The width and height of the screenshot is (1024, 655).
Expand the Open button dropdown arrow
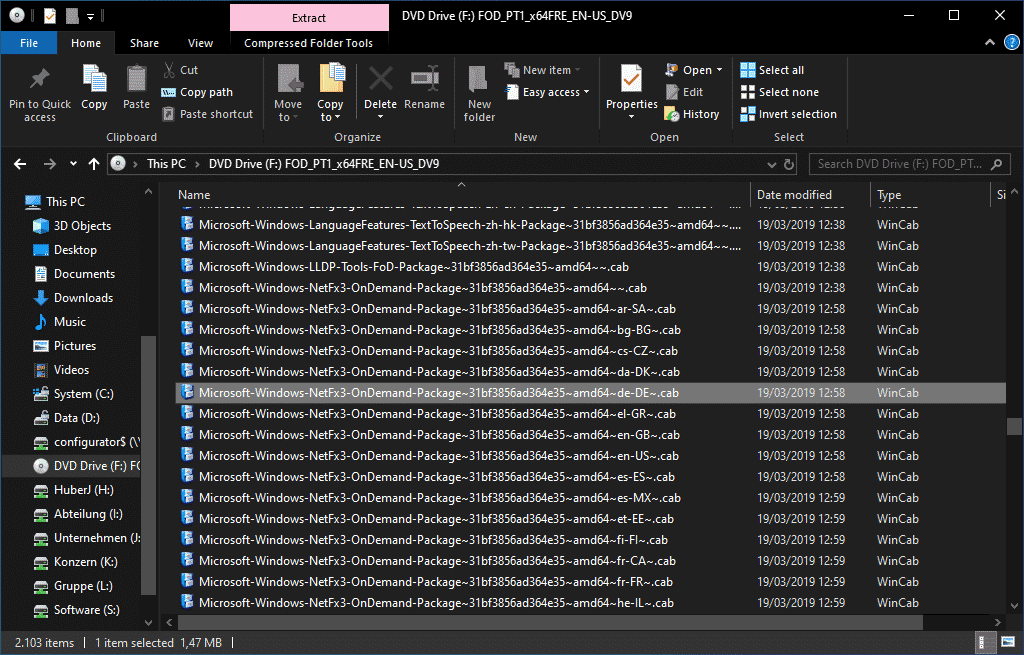coord(720,70)
